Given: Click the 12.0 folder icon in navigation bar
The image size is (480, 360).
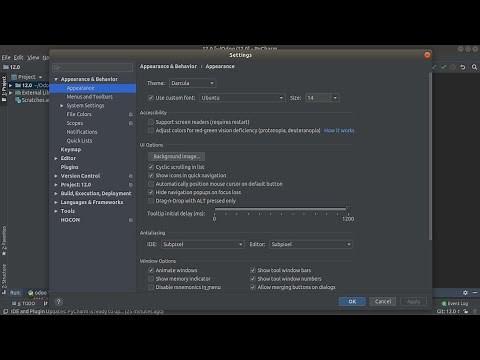Looking at the screenshot, I should tap(6, 67).
